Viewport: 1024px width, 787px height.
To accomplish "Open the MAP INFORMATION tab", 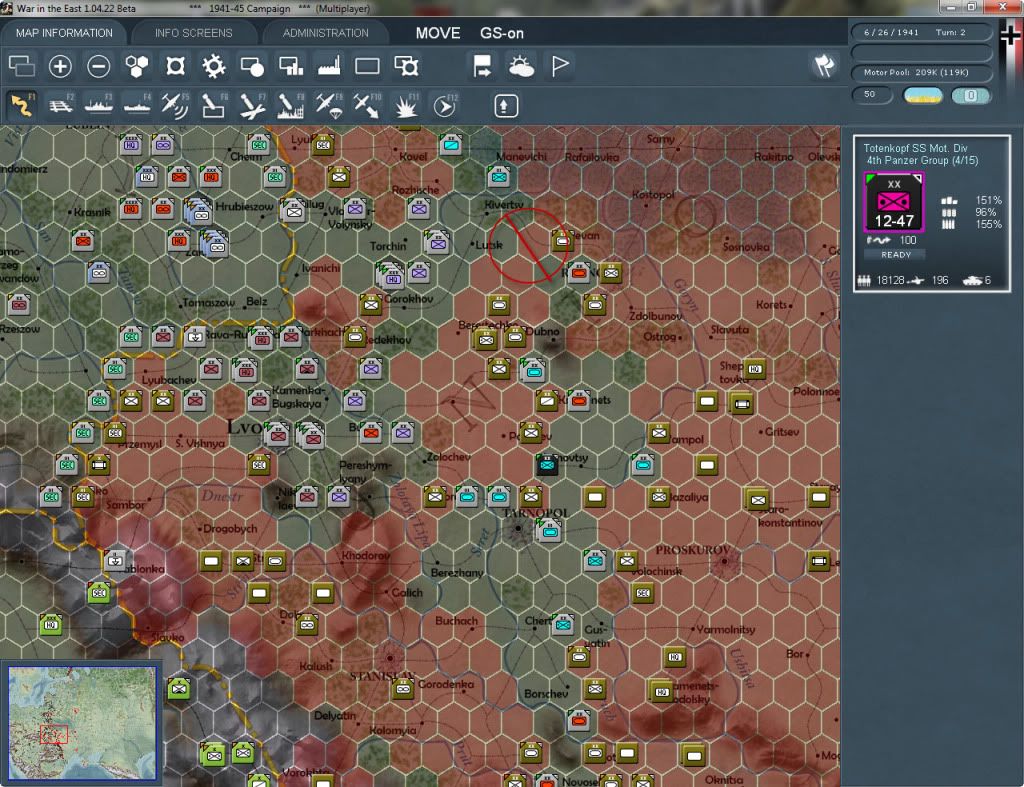I will [x=64, y=33].
